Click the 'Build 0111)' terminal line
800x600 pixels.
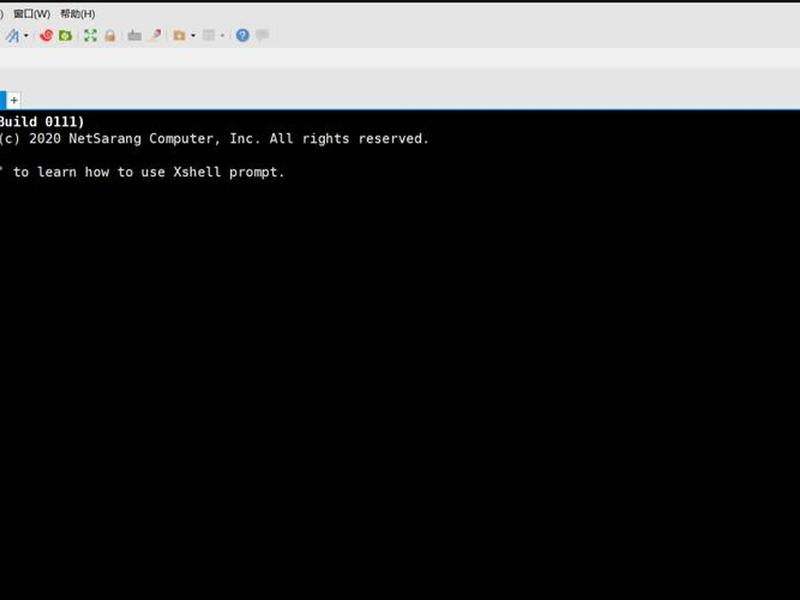pos(42,122)
